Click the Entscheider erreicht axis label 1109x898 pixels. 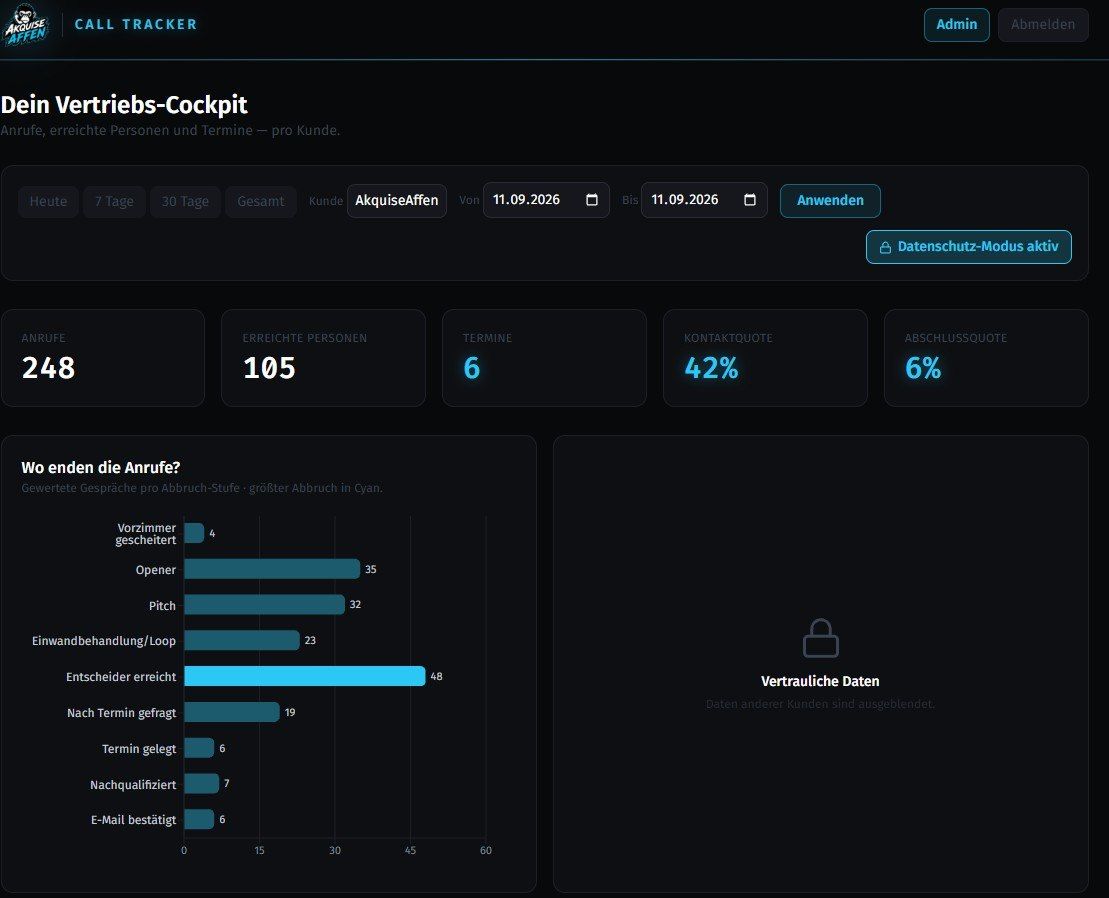[x=121, y=677]
